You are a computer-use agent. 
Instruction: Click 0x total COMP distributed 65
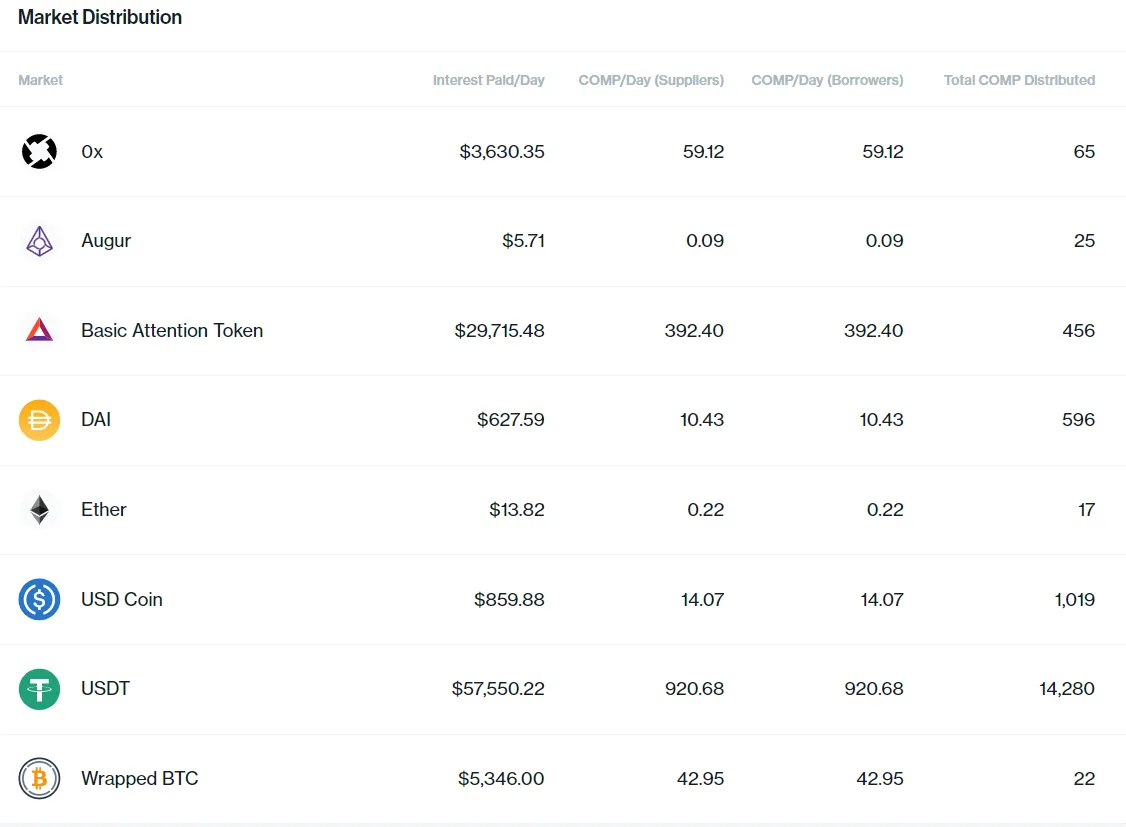(1084, 151)
